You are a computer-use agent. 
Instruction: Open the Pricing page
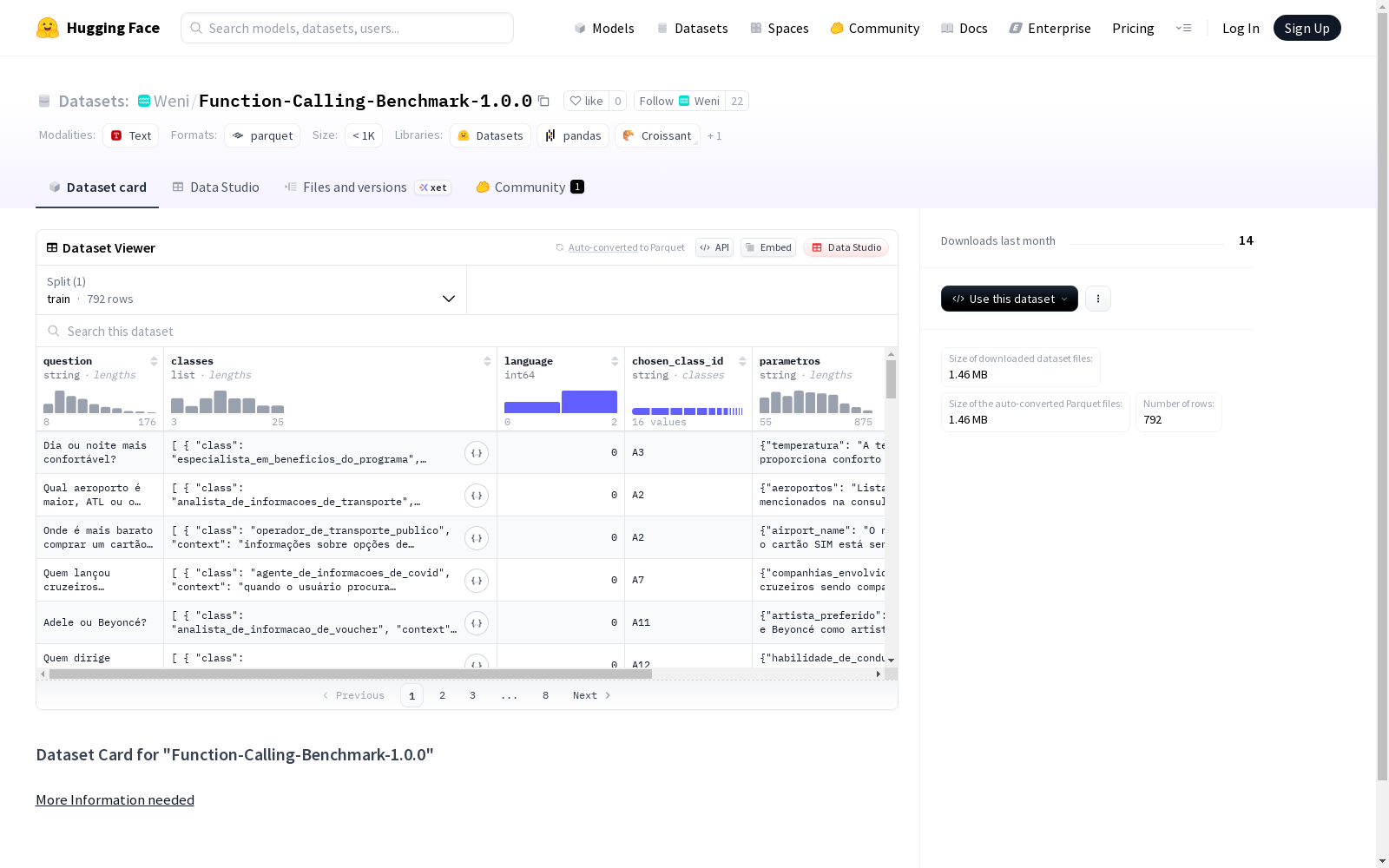1133,28
